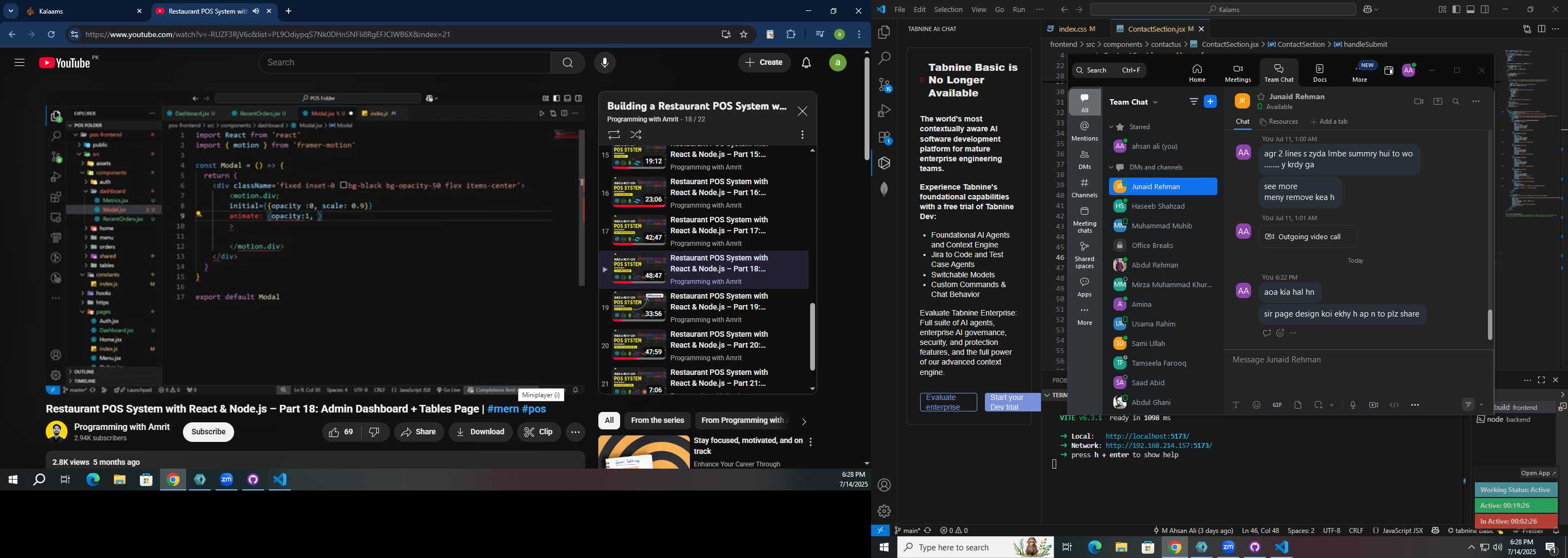Open Mentions in Zoom chat sidebar

[1085, 131]
